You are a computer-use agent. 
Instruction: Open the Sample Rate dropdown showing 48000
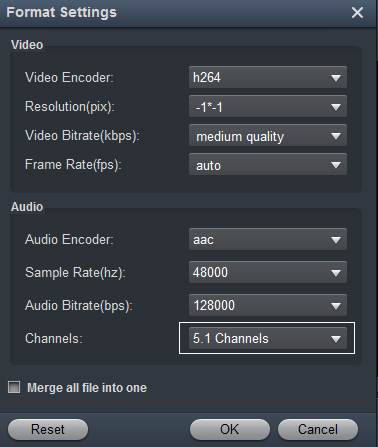coord(268,272)
